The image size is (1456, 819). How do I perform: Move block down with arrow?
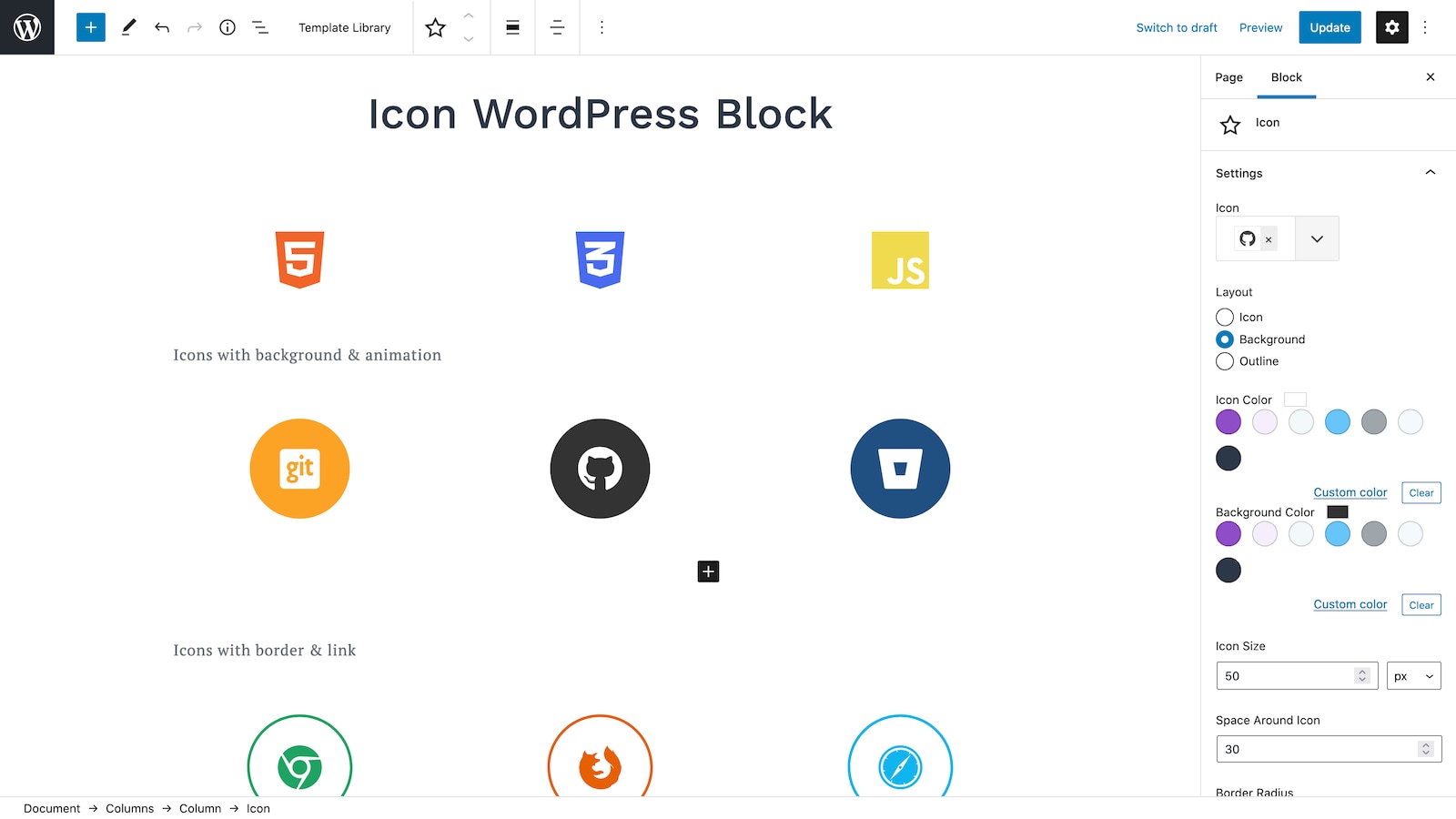tap(469, 39)
